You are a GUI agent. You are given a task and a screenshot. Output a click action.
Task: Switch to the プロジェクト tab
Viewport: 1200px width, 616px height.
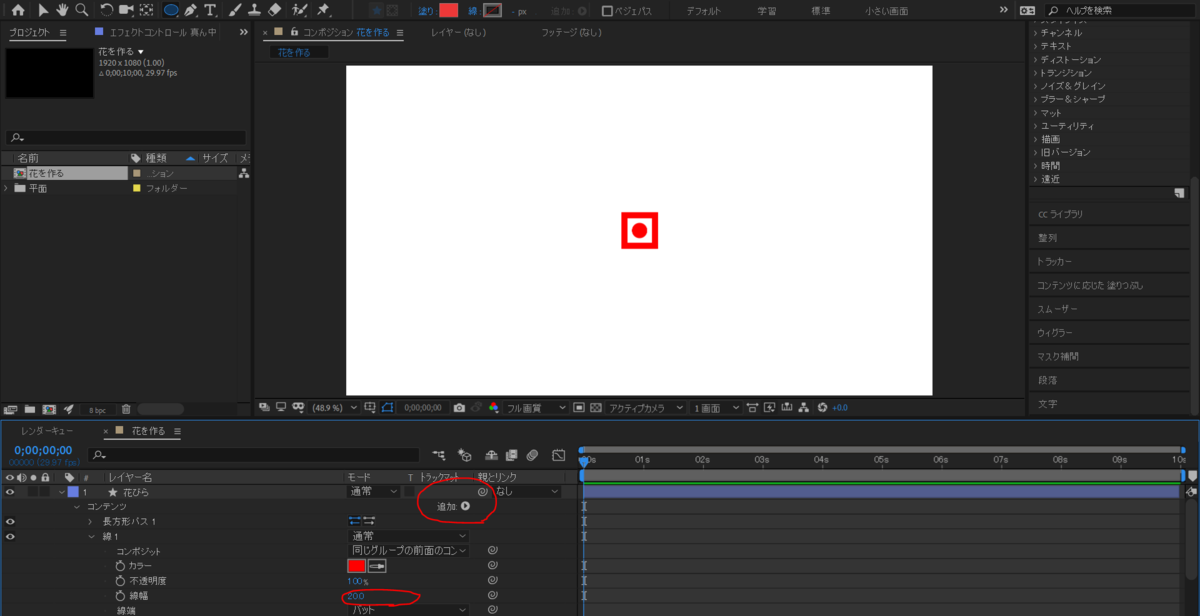click(29, 32)
